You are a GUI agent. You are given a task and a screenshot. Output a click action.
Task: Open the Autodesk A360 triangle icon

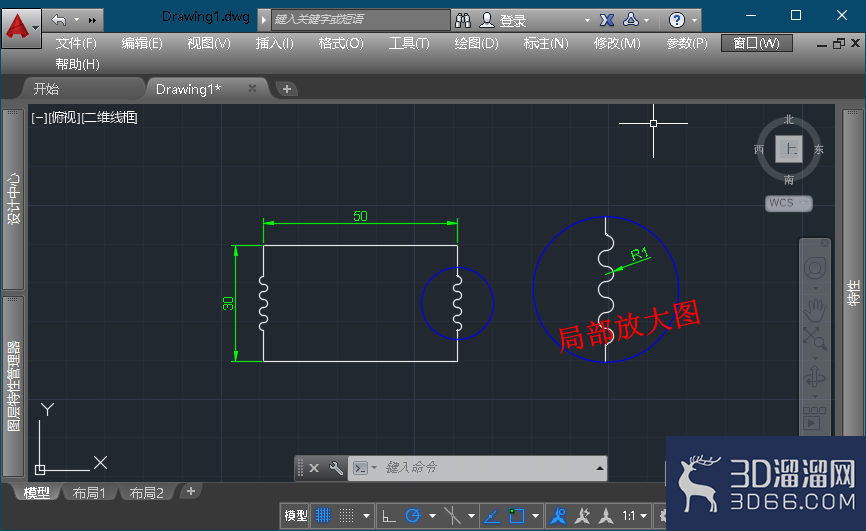pyautogui.click(x=631, y=20)
